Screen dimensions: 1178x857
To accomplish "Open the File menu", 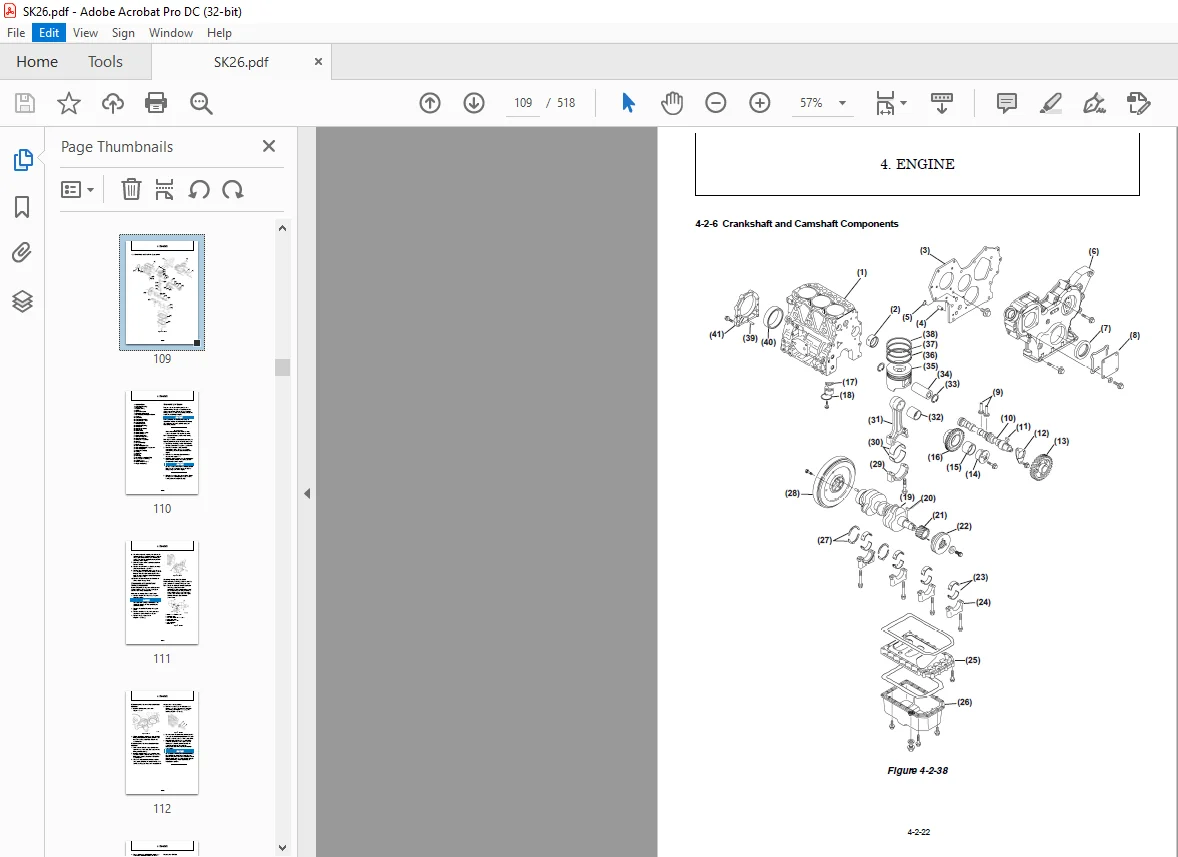I will point(16,33).
